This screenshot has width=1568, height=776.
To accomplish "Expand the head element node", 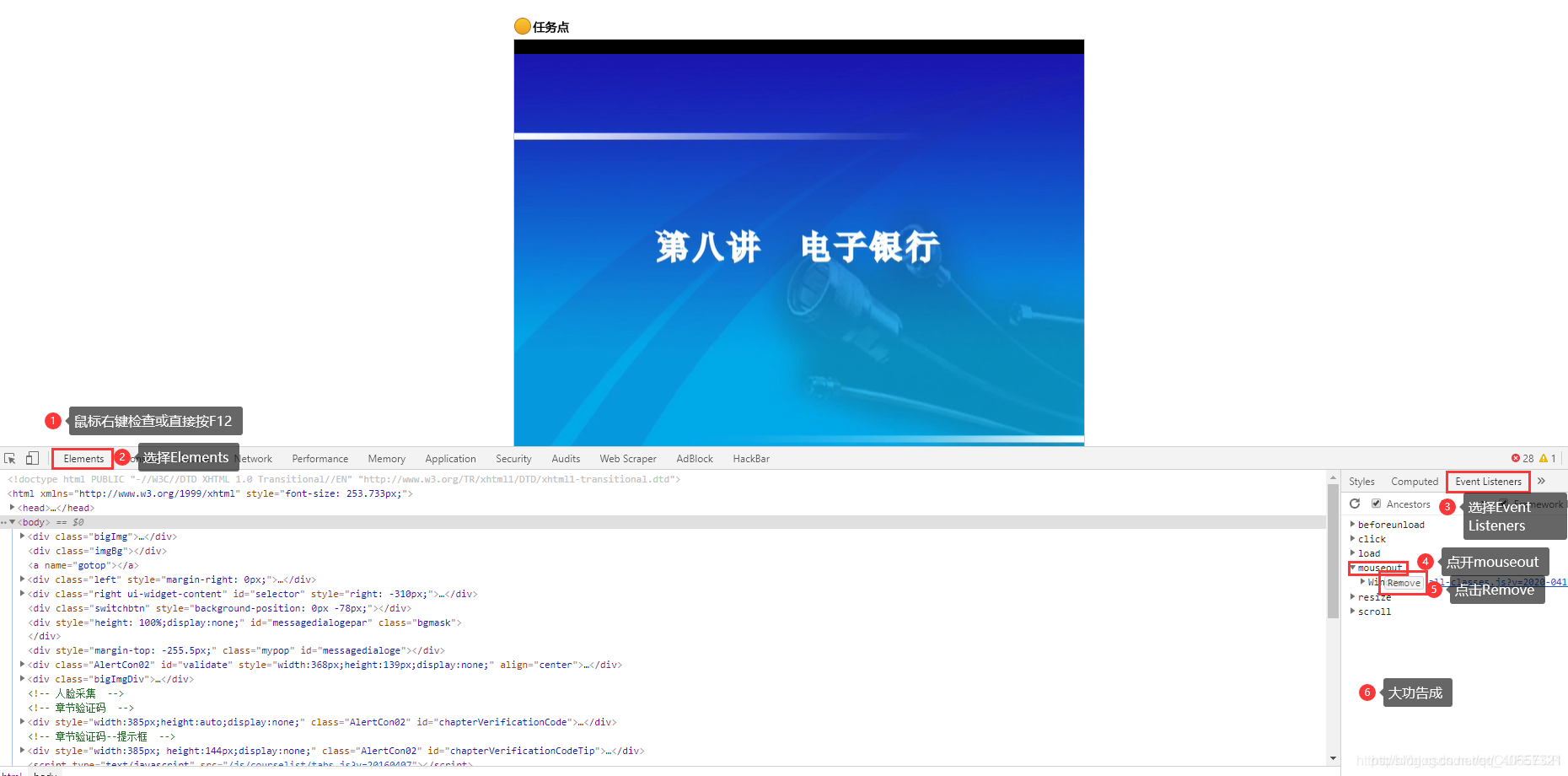I will tap(12, 508).
